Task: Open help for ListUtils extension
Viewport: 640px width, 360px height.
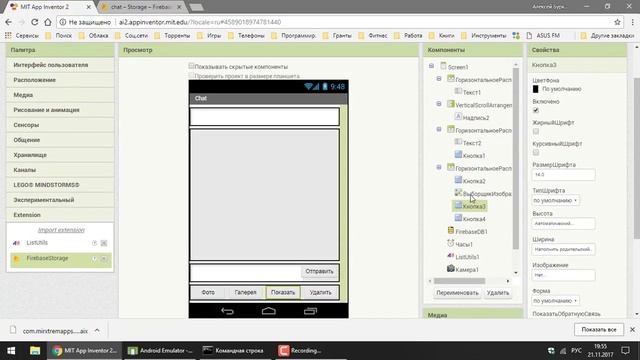Action: pos(94,243)
